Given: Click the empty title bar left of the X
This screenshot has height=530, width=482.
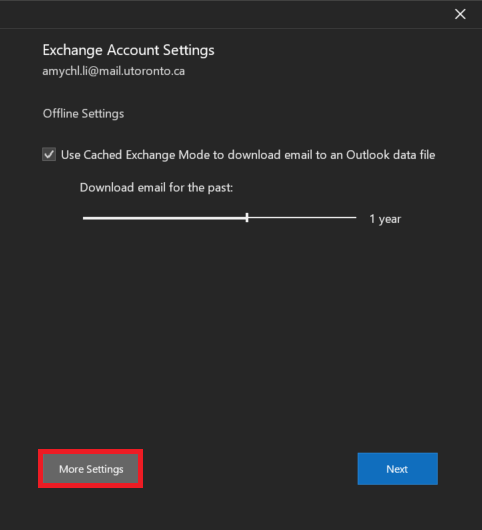Looking at the screenshot, I should [223, 14].
